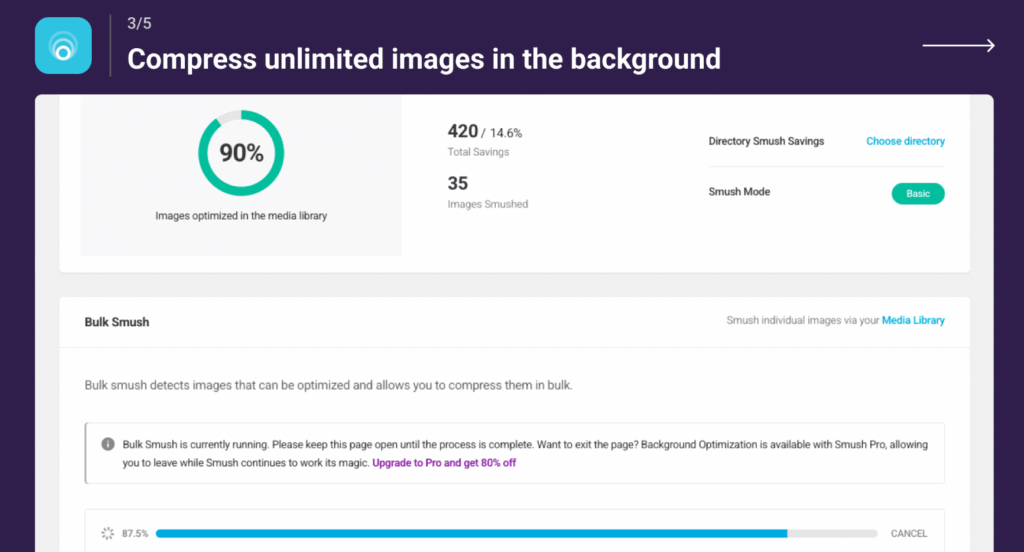Click the 14.6% savings percentage
This screenshot has width=1024, height=552.
(x=505, y=133)
